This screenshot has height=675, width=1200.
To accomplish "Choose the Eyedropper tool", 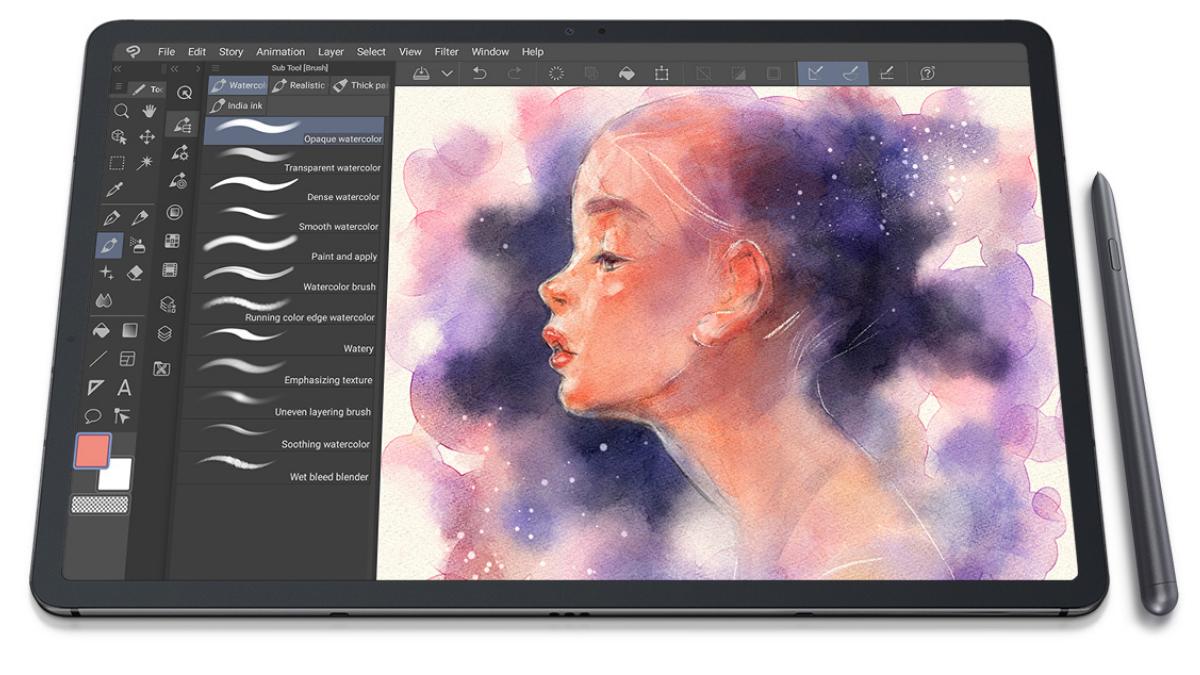I will click(115, 189).
